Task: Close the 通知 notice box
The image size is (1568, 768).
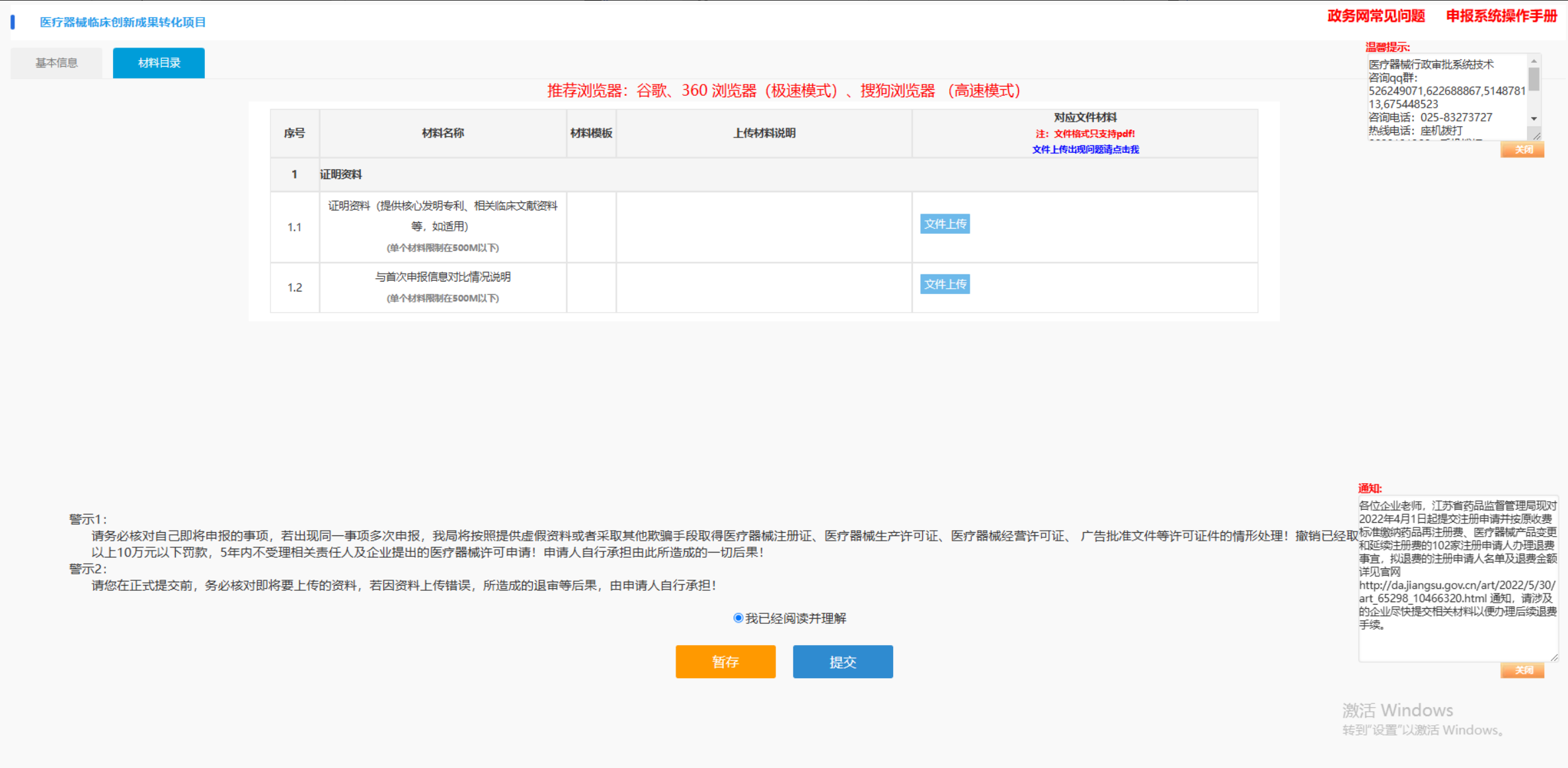Action: tap(1522, 670)
